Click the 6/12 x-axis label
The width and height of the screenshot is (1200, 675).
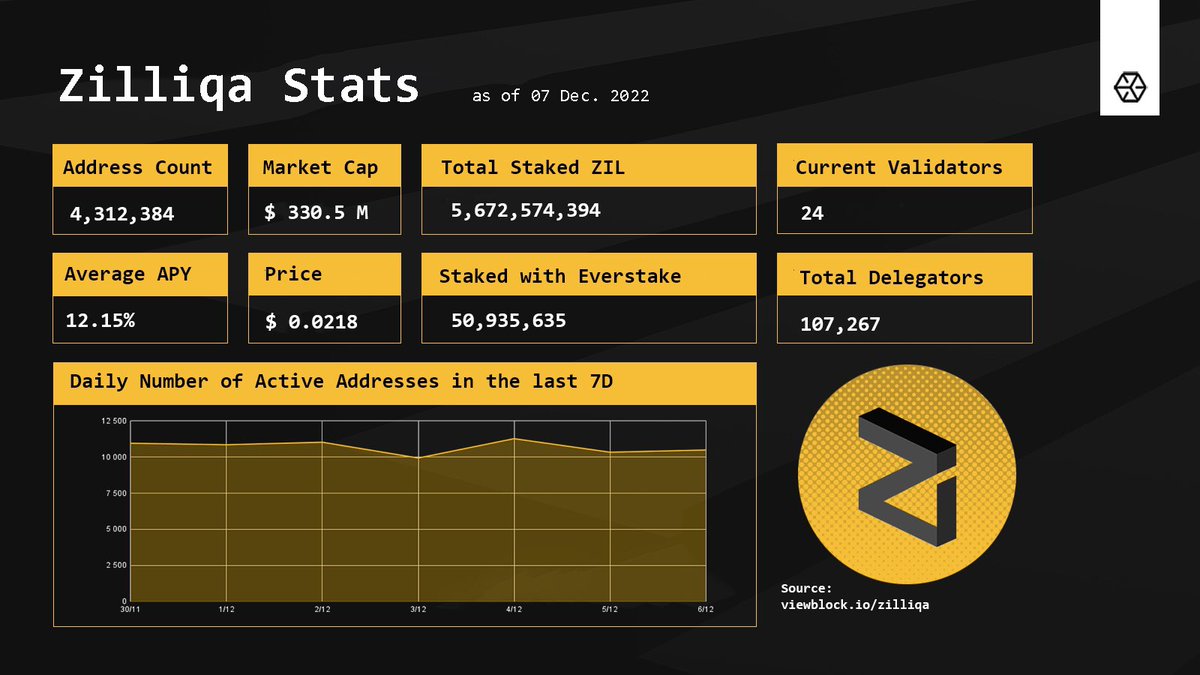(705, 610)
